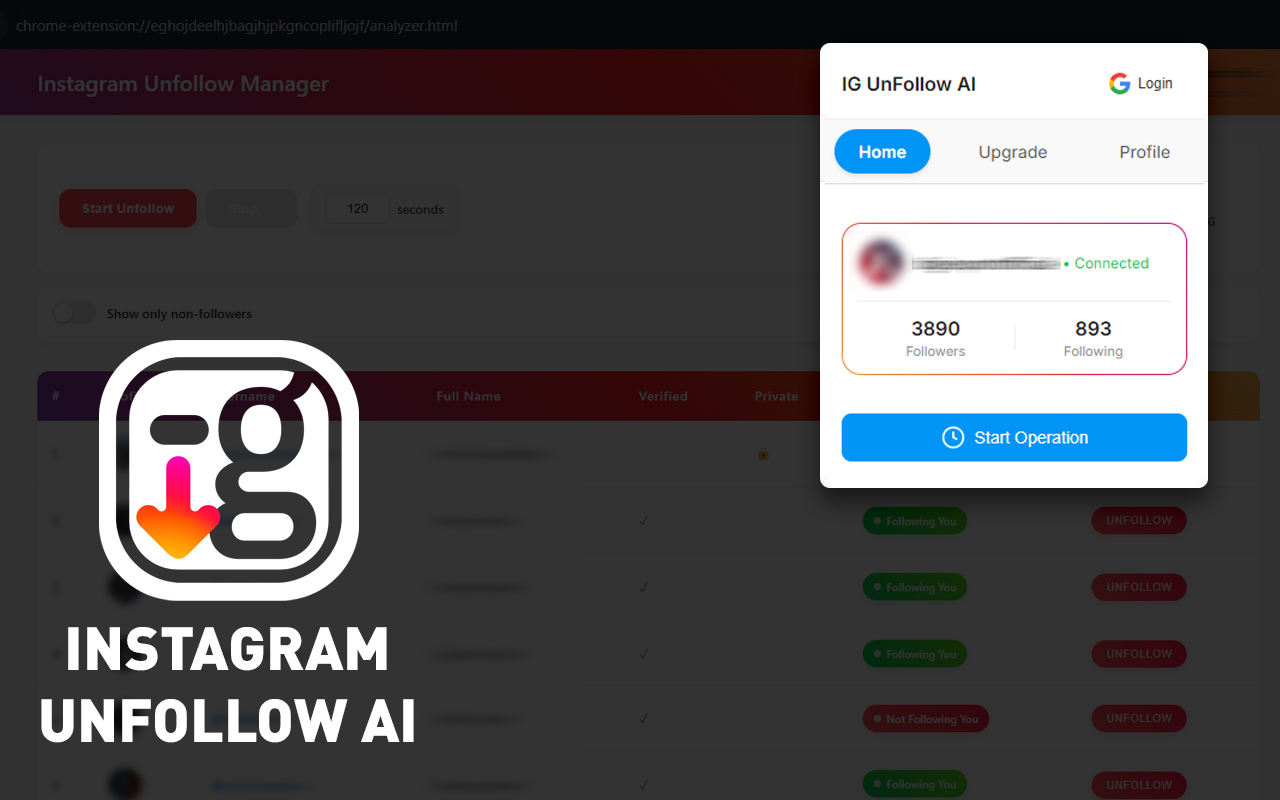The width and height of the screenshot is (1280, 800).
Task: Switch to the Upgrade tab
Action: point(1013,152)
